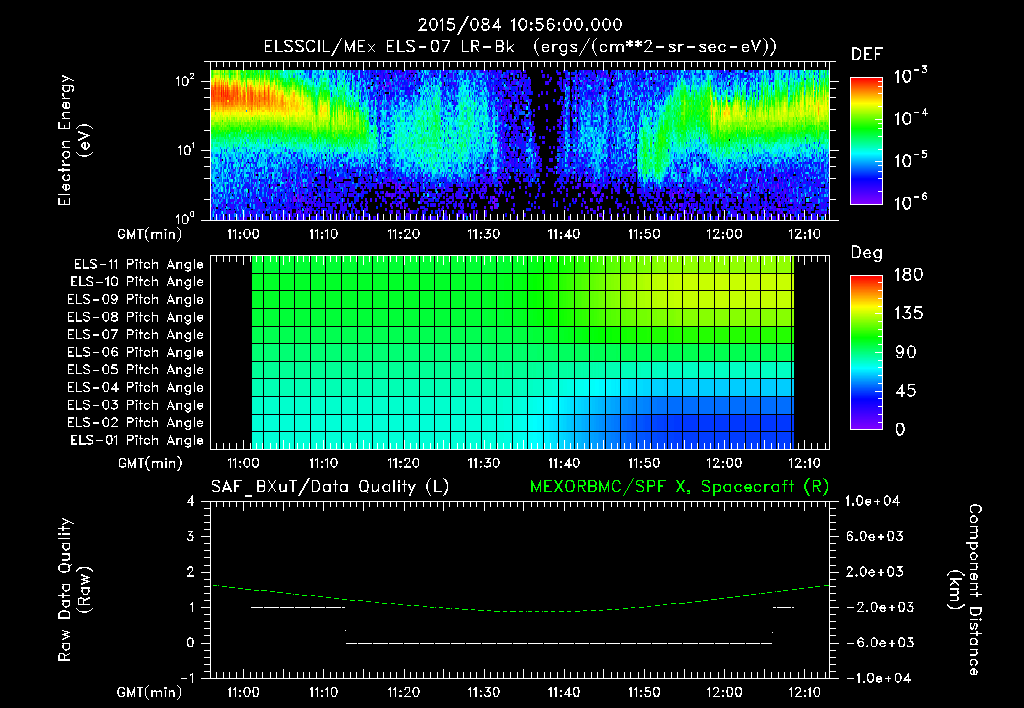Click the ELS-07 Pitch Angle row label

tap(135, 334)
